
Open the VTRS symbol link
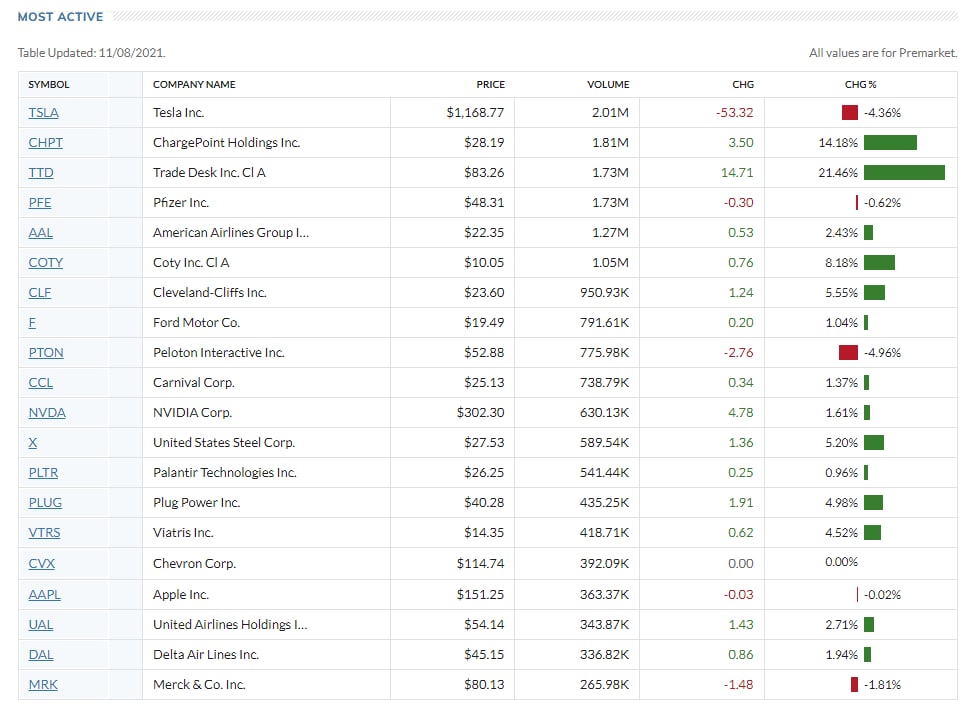point(45,533)
